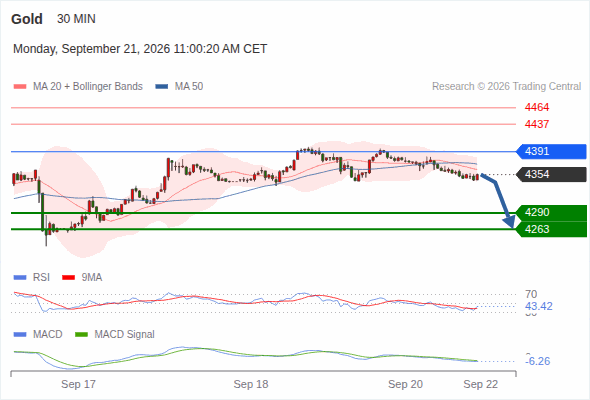Image resolution: width=590 pixels, height=400 pixels.
Task: Click the 30 MIN timeframe label
Action: coord(76,19)
